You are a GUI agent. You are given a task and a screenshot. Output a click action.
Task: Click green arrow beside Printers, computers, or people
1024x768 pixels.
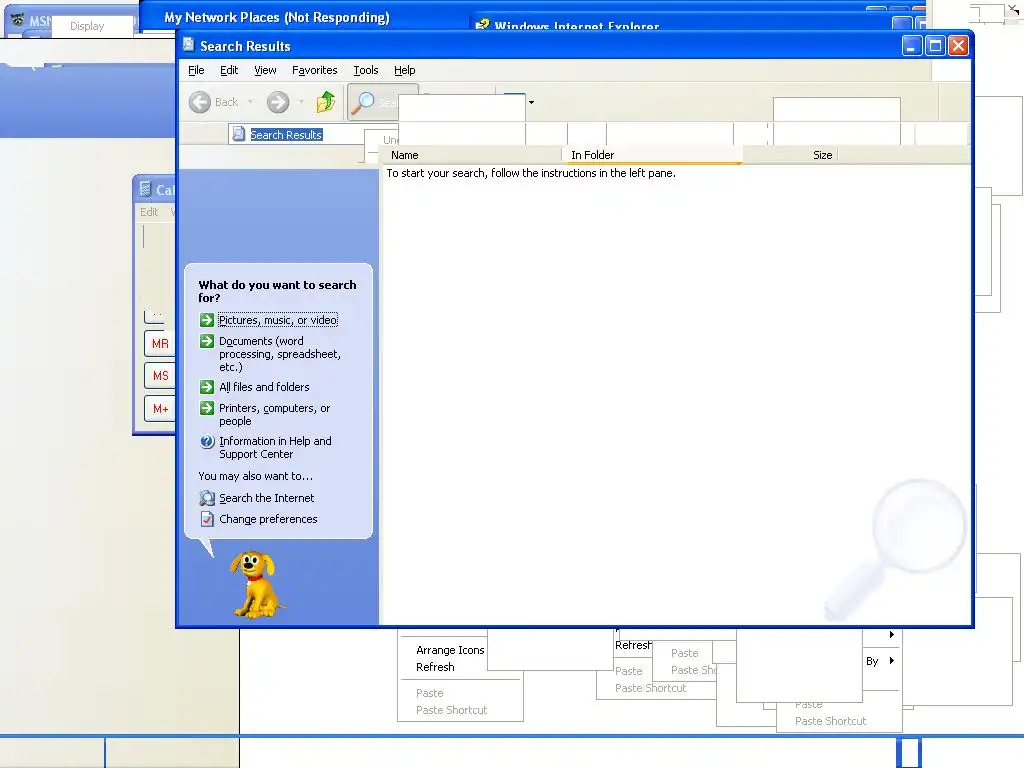[207, 408]
